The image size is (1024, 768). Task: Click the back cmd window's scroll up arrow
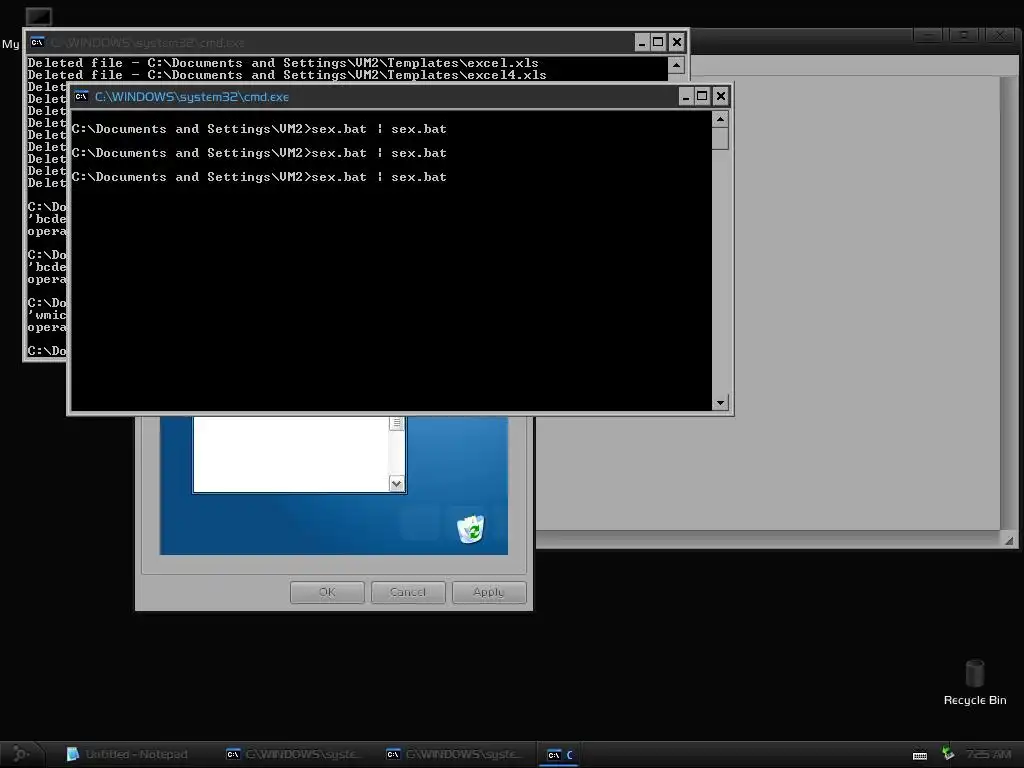click(677, 65)
